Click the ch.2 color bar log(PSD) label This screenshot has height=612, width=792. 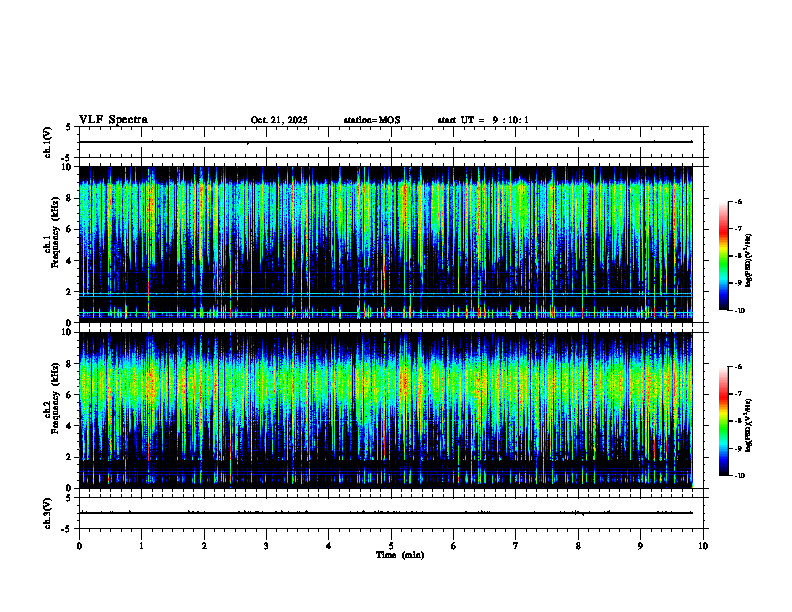[749, 426]
